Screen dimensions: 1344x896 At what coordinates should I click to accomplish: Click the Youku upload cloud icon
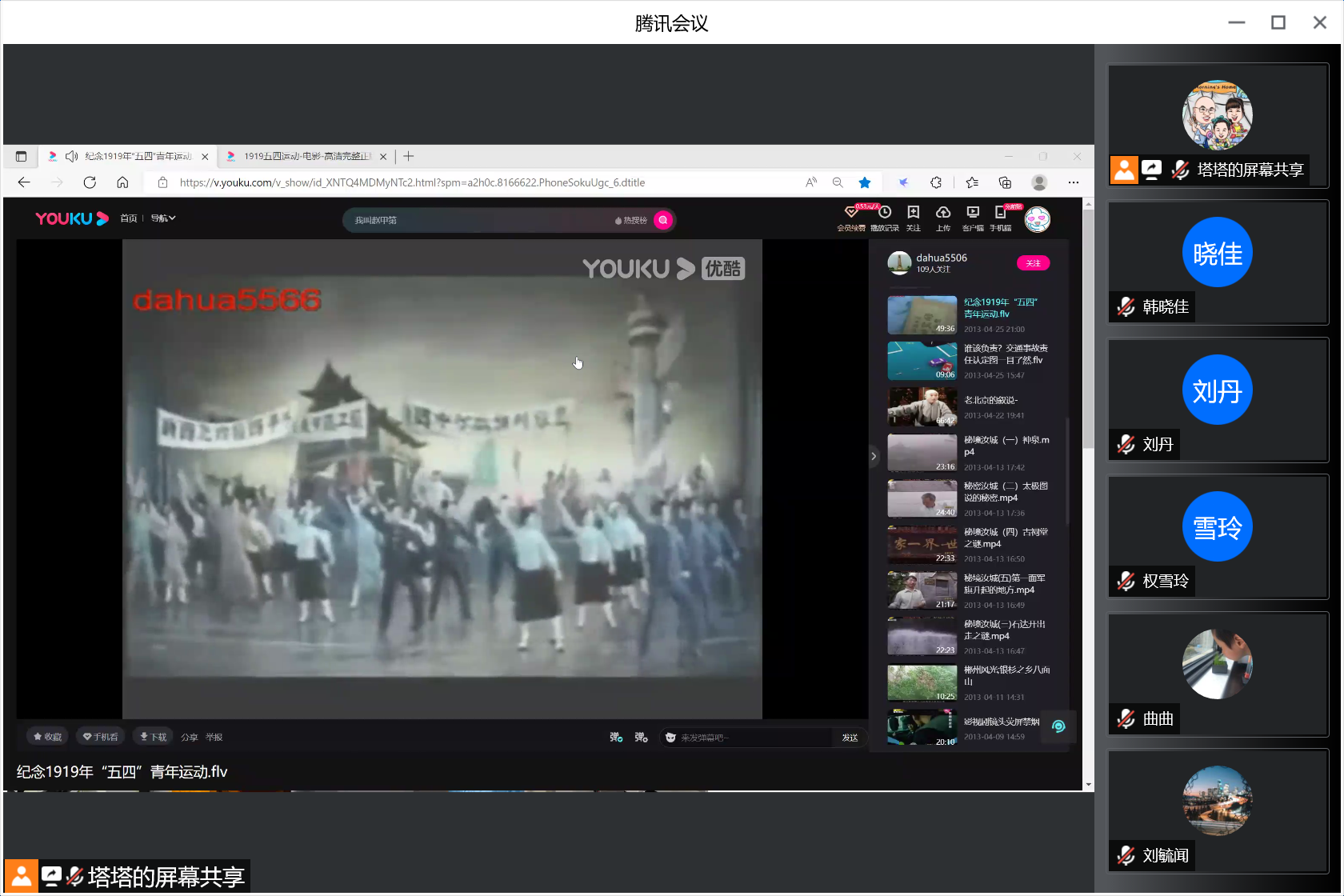click(x=943, y=213)
